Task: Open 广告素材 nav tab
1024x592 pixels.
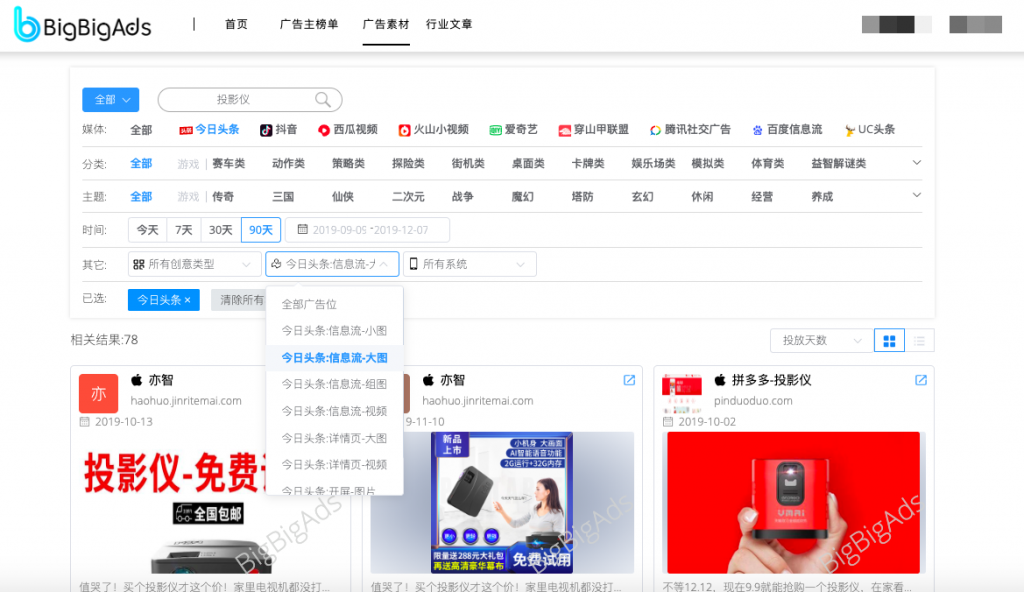Action: [386, 24]
